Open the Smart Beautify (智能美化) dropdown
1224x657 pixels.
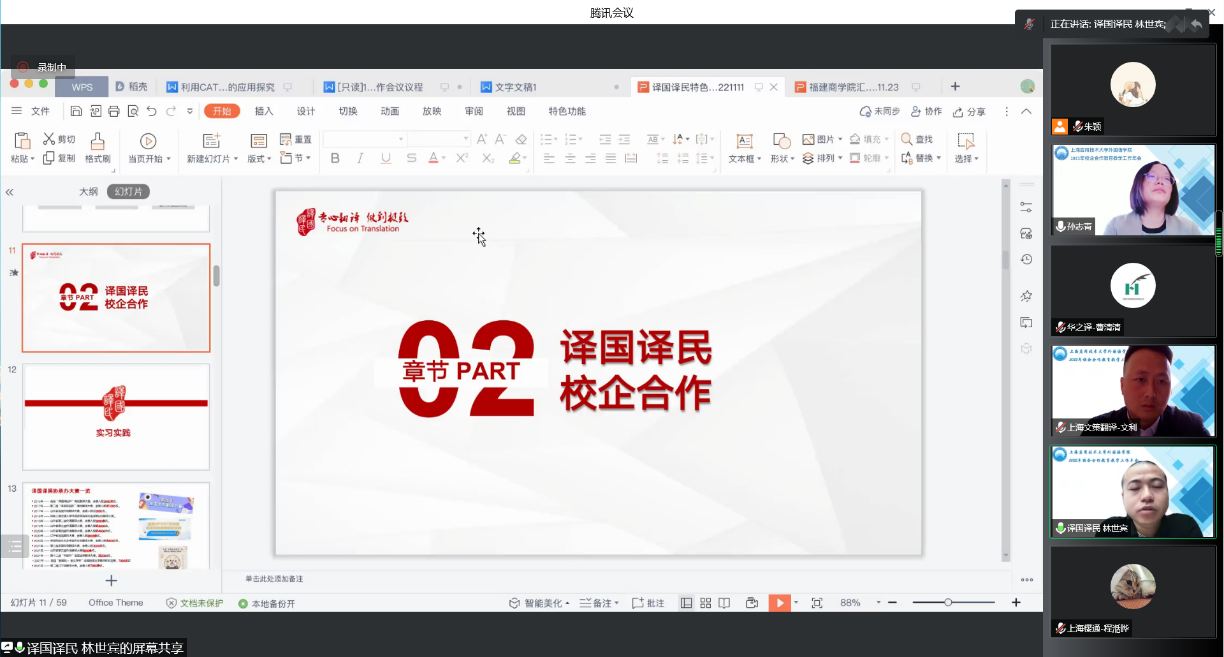[540, 603]
